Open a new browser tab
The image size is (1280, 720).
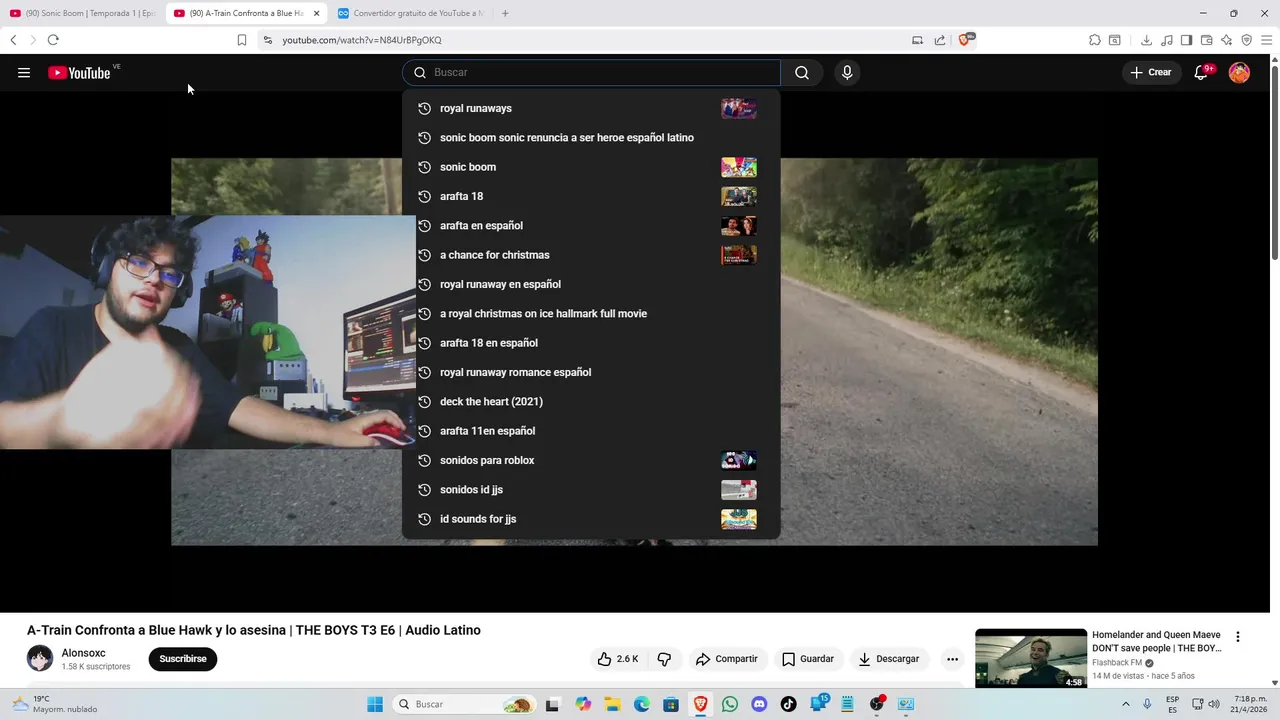point(505,13)
